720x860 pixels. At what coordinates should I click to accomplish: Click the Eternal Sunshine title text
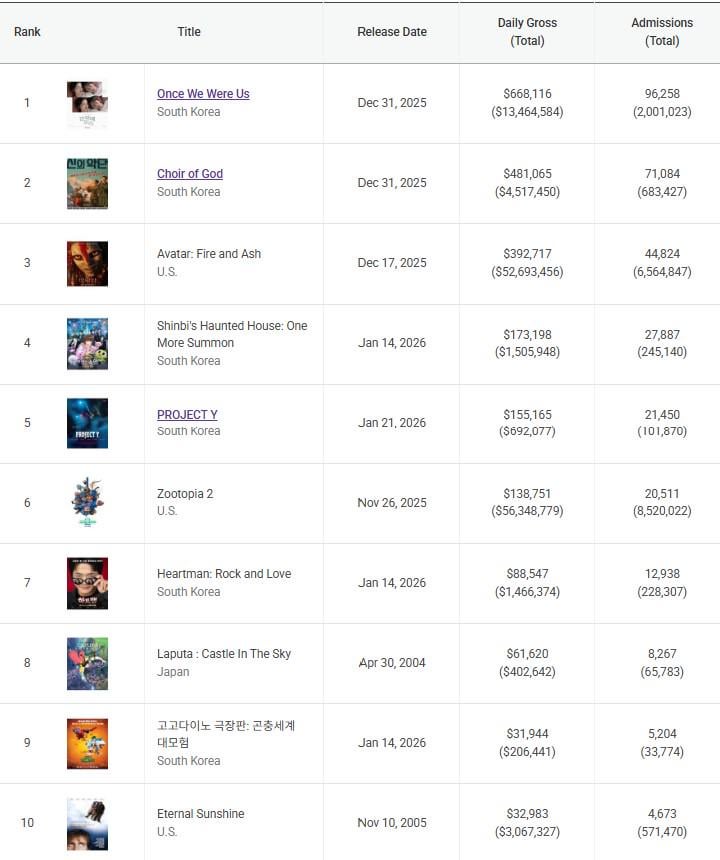(201, 814)
